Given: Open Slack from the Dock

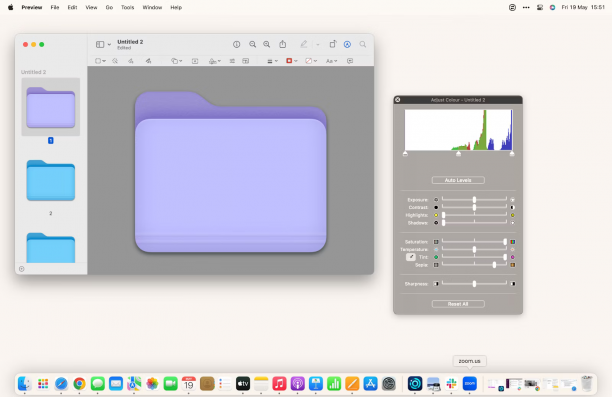Looking at the screenshot, I should coord(452,384).
